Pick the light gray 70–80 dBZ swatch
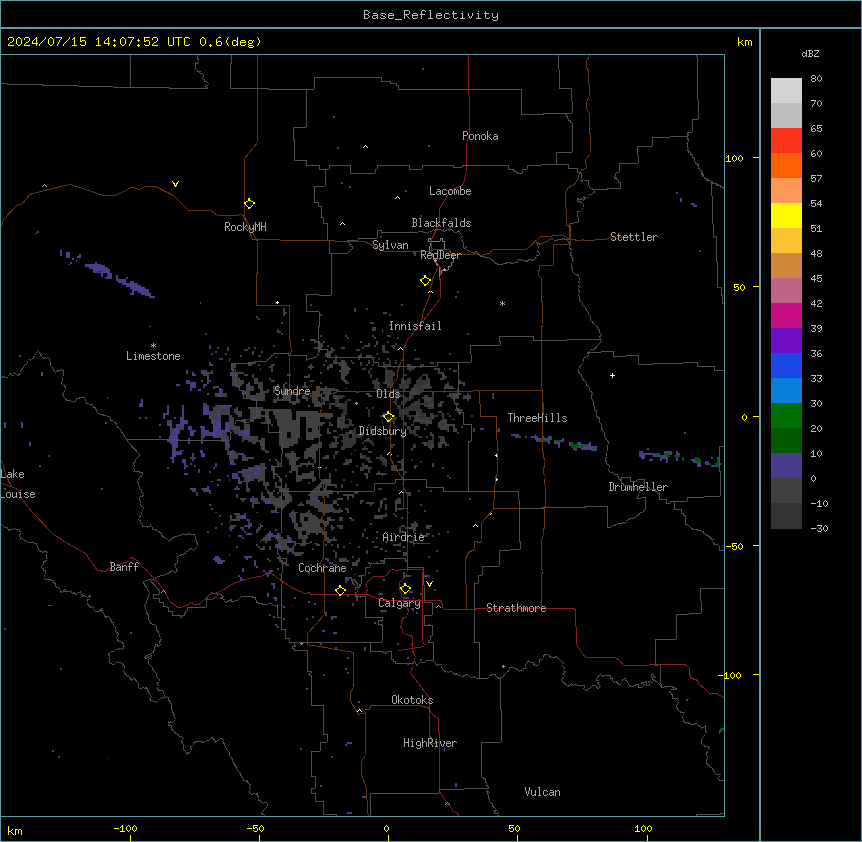Viewport: 862px width, 842px height. point(786,91)
